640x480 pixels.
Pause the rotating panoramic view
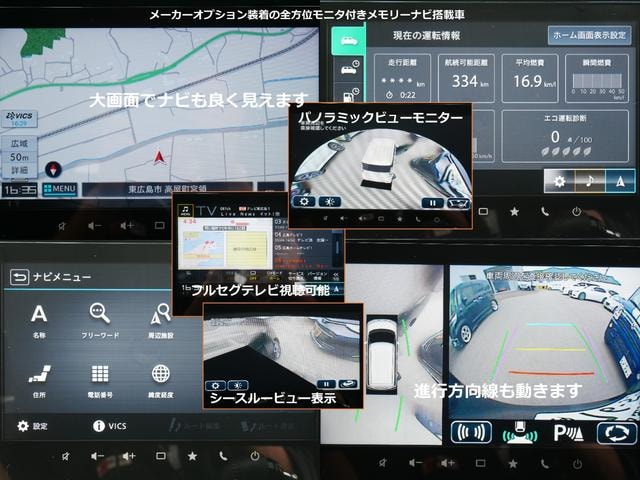[433, 203]
